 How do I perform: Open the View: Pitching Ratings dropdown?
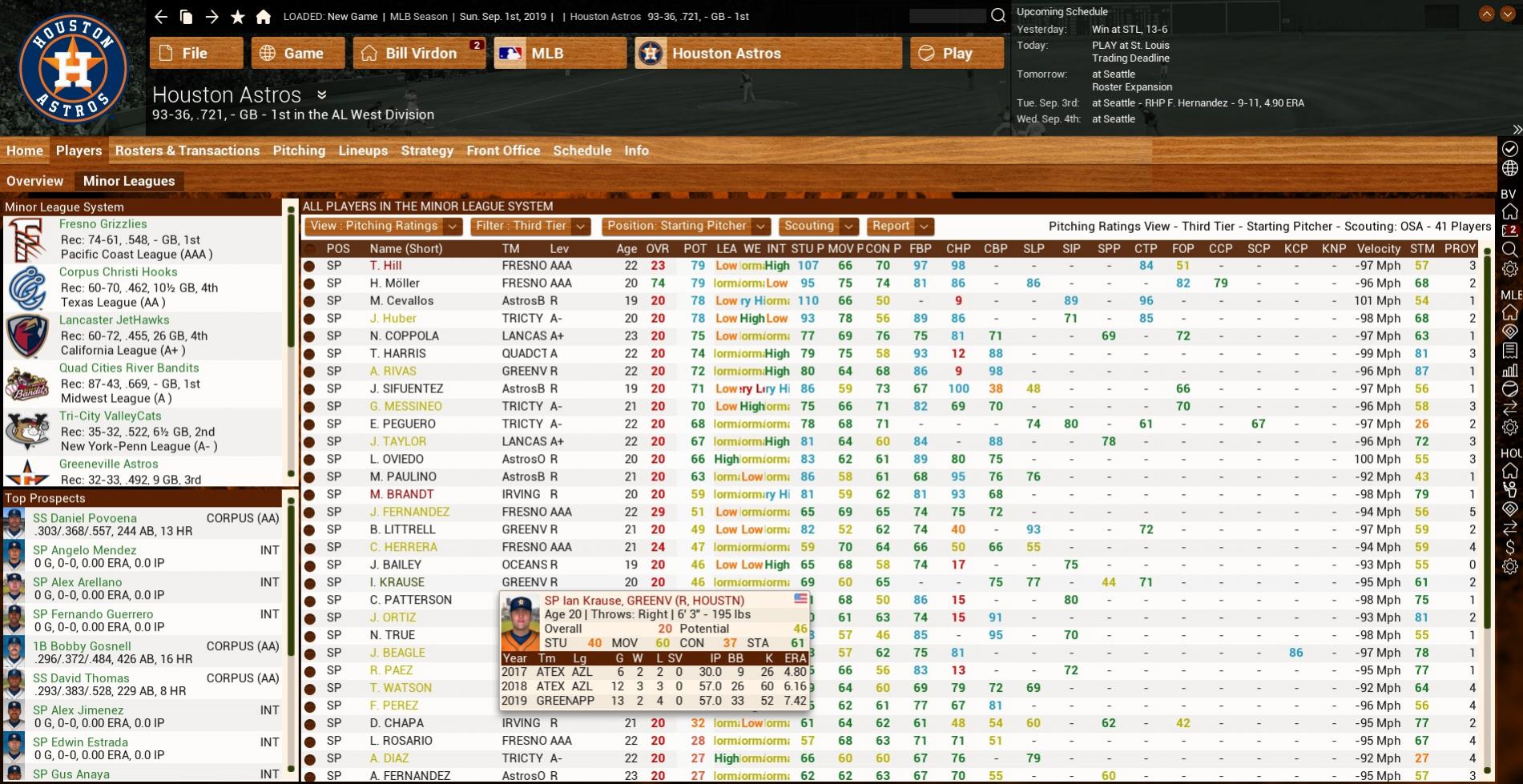(383, 227)
